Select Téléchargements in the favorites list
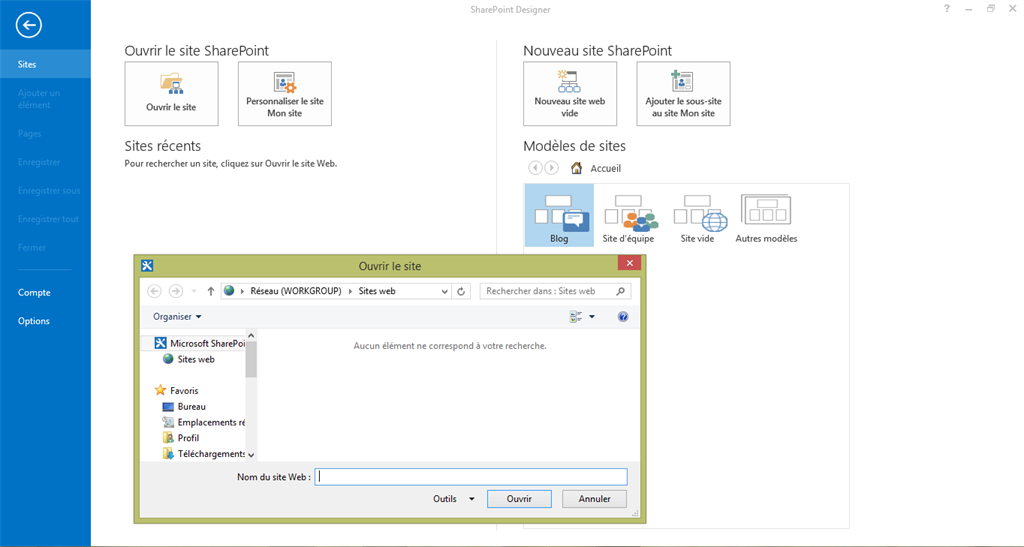Image resolution: width=1024 pixels, height=547 pixels. (x=204, y=454)
